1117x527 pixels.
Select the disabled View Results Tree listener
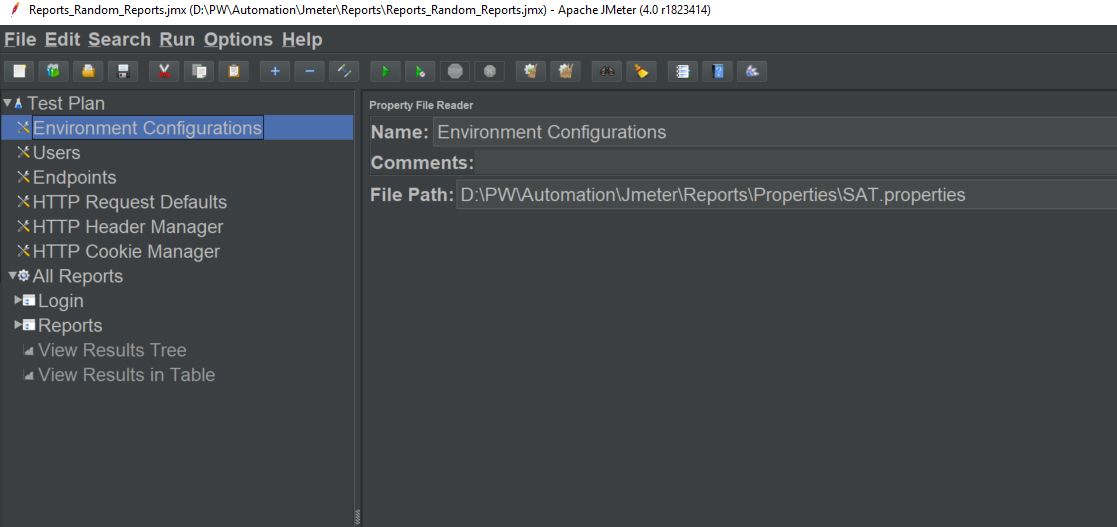pos(112,350)
